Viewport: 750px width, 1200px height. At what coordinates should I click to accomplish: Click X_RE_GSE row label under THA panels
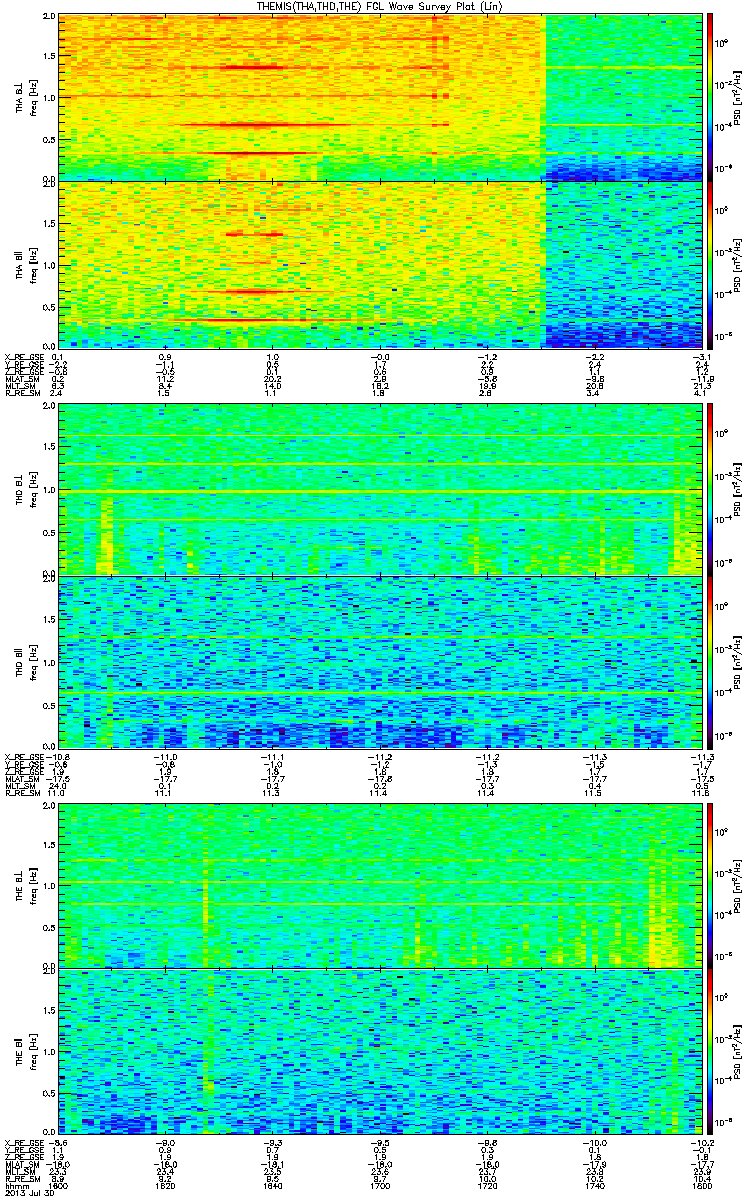tap(22, 356)
